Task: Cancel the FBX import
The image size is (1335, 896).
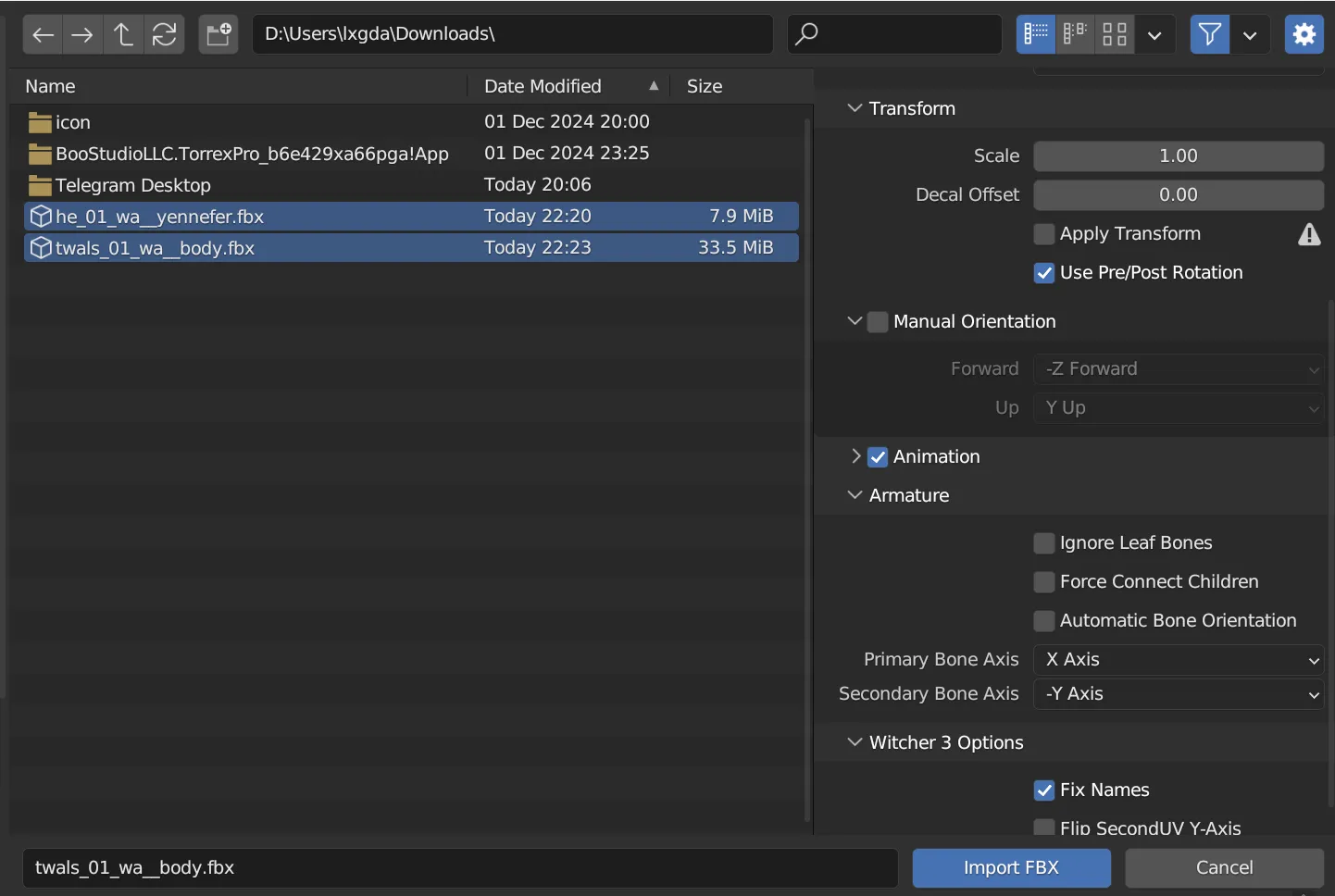Action: [x=1223, y=867]
